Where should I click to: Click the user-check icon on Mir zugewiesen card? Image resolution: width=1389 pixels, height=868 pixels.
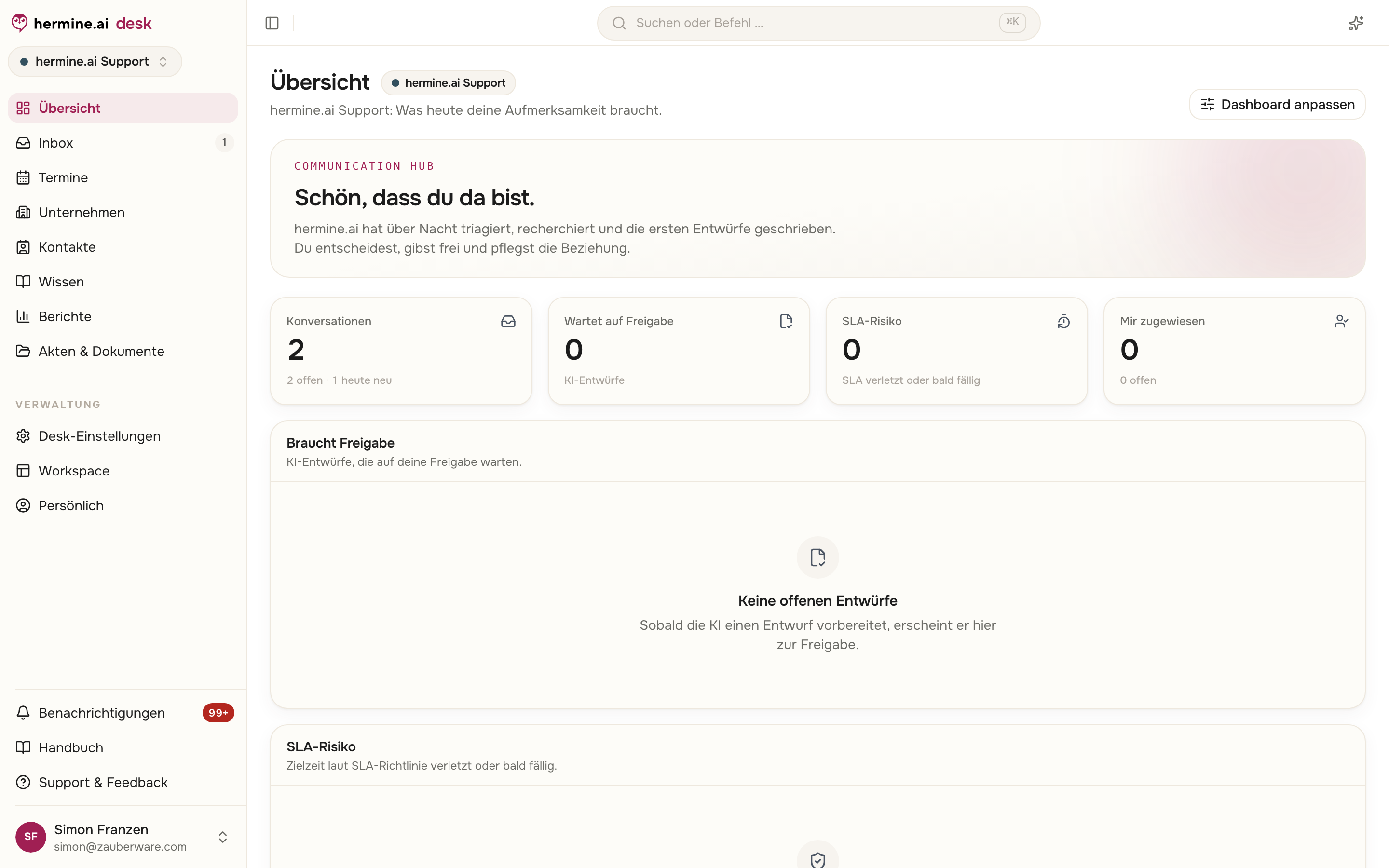click(1341, 322)
